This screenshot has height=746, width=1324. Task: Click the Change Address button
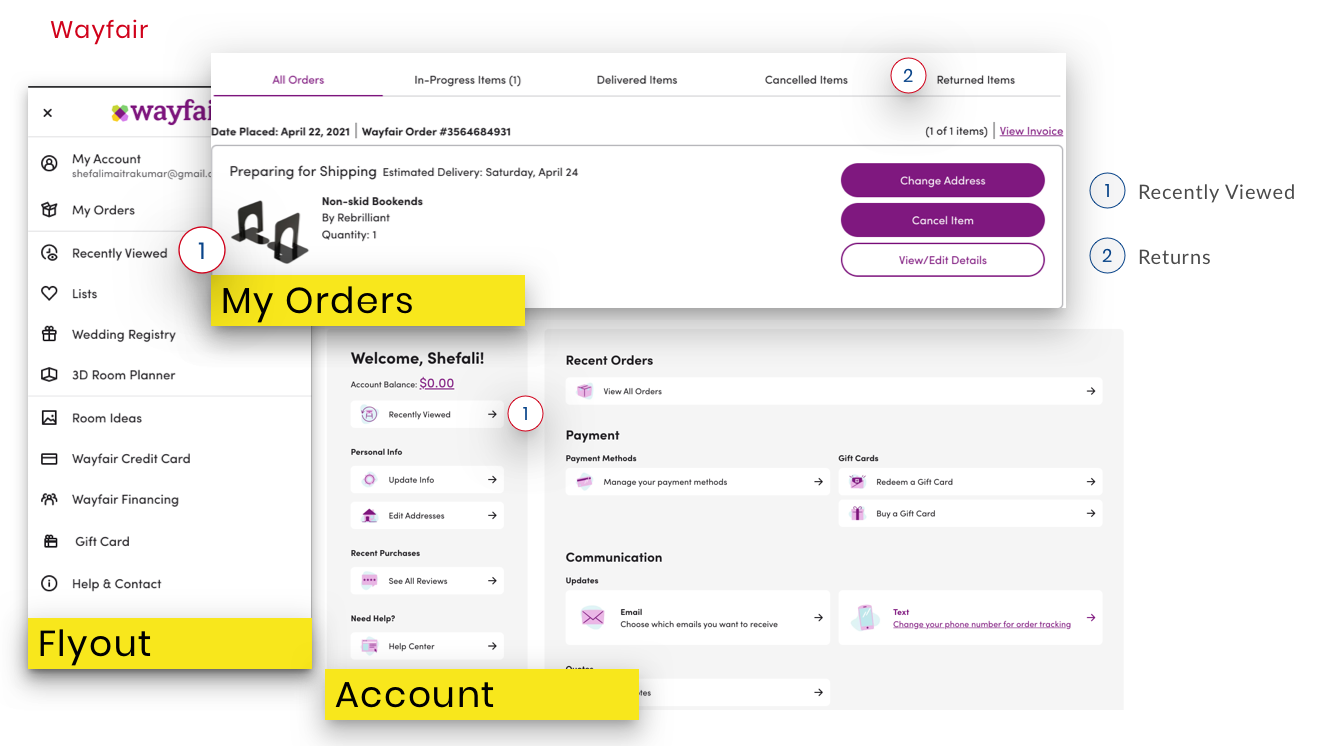[943, 181]
